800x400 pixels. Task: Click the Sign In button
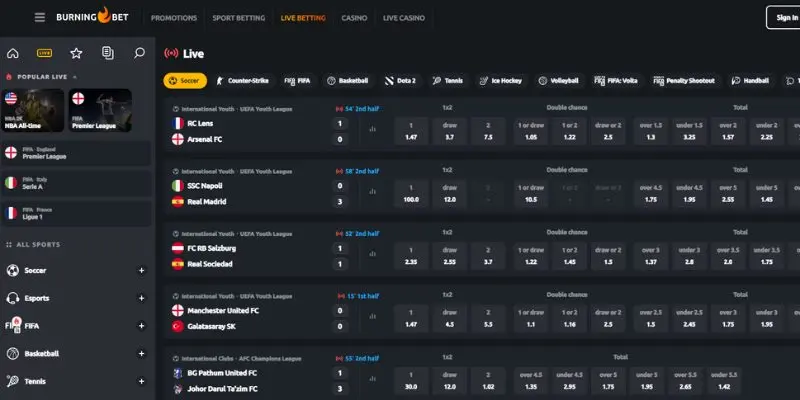pos(784,17)
